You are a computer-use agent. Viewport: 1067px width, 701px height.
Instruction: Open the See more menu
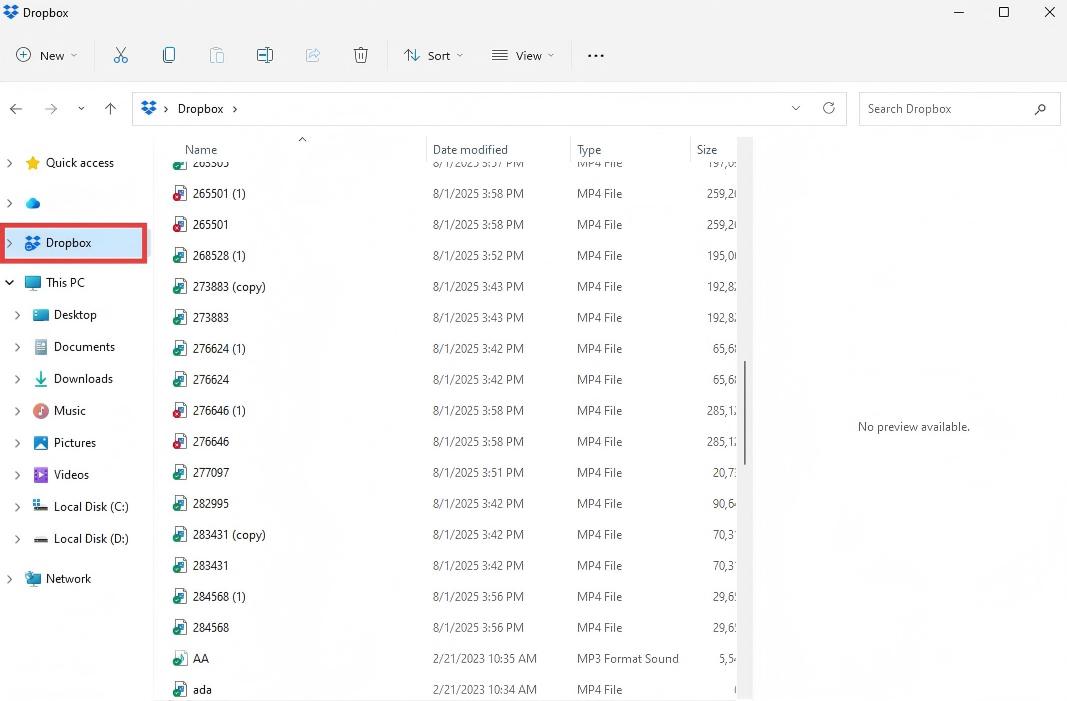click(595, 55)
